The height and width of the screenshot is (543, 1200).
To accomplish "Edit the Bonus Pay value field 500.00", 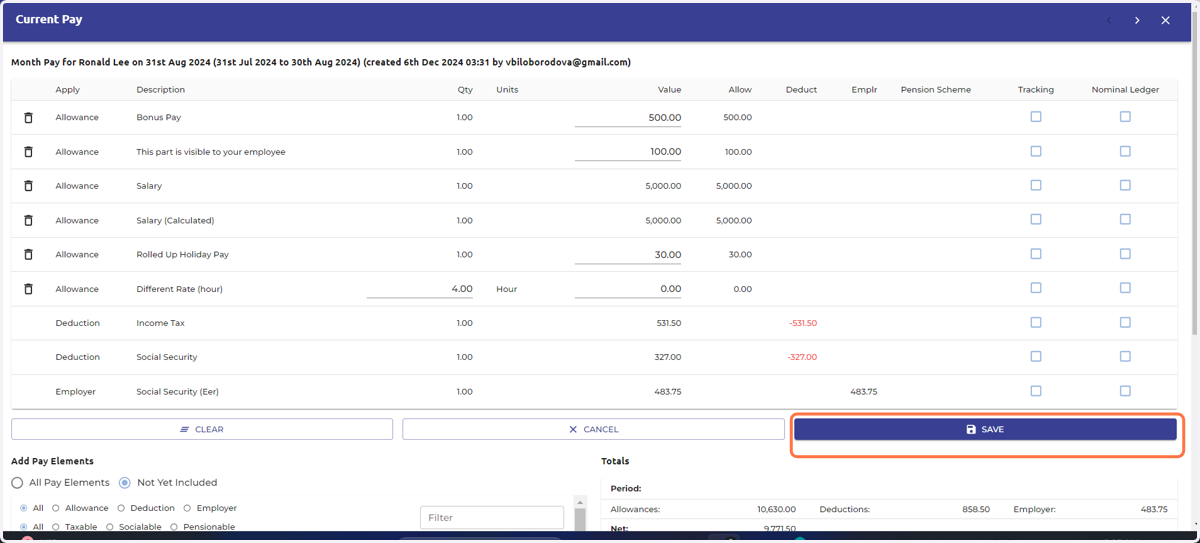I will click(629, 117).
